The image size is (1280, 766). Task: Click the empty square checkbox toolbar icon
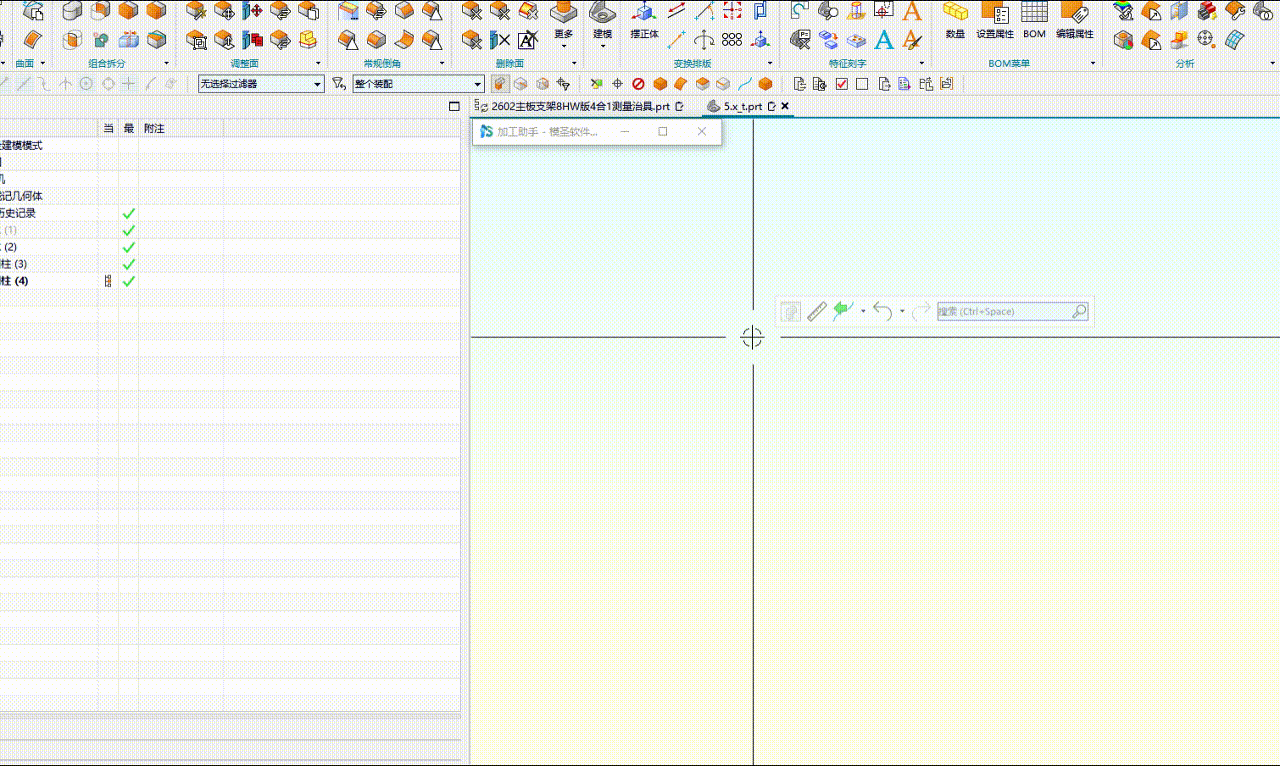pos(862,84)
